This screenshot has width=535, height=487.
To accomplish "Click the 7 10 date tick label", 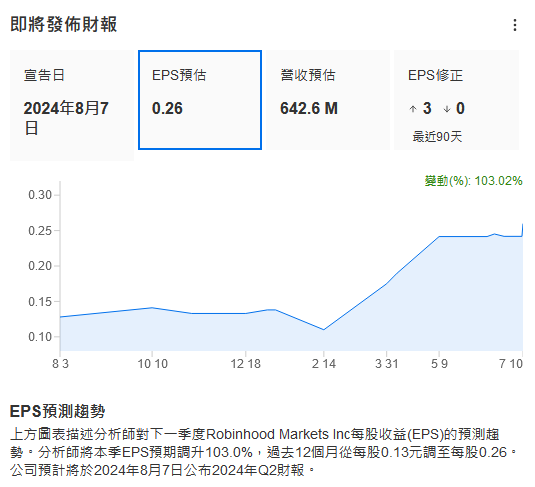I will pos(511,363).
